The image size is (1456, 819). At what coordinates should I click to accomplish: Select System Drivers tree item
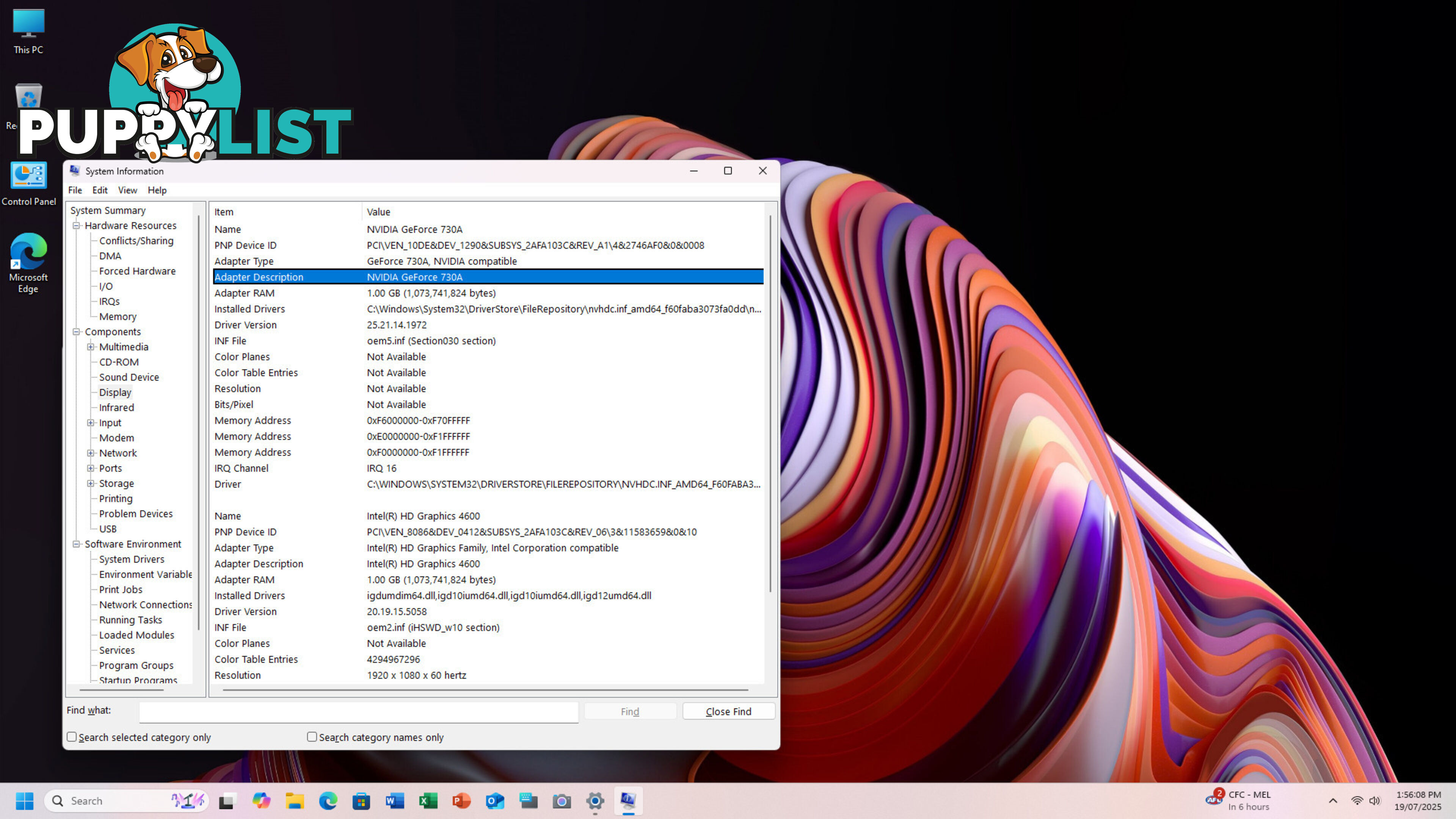(132, 559)
